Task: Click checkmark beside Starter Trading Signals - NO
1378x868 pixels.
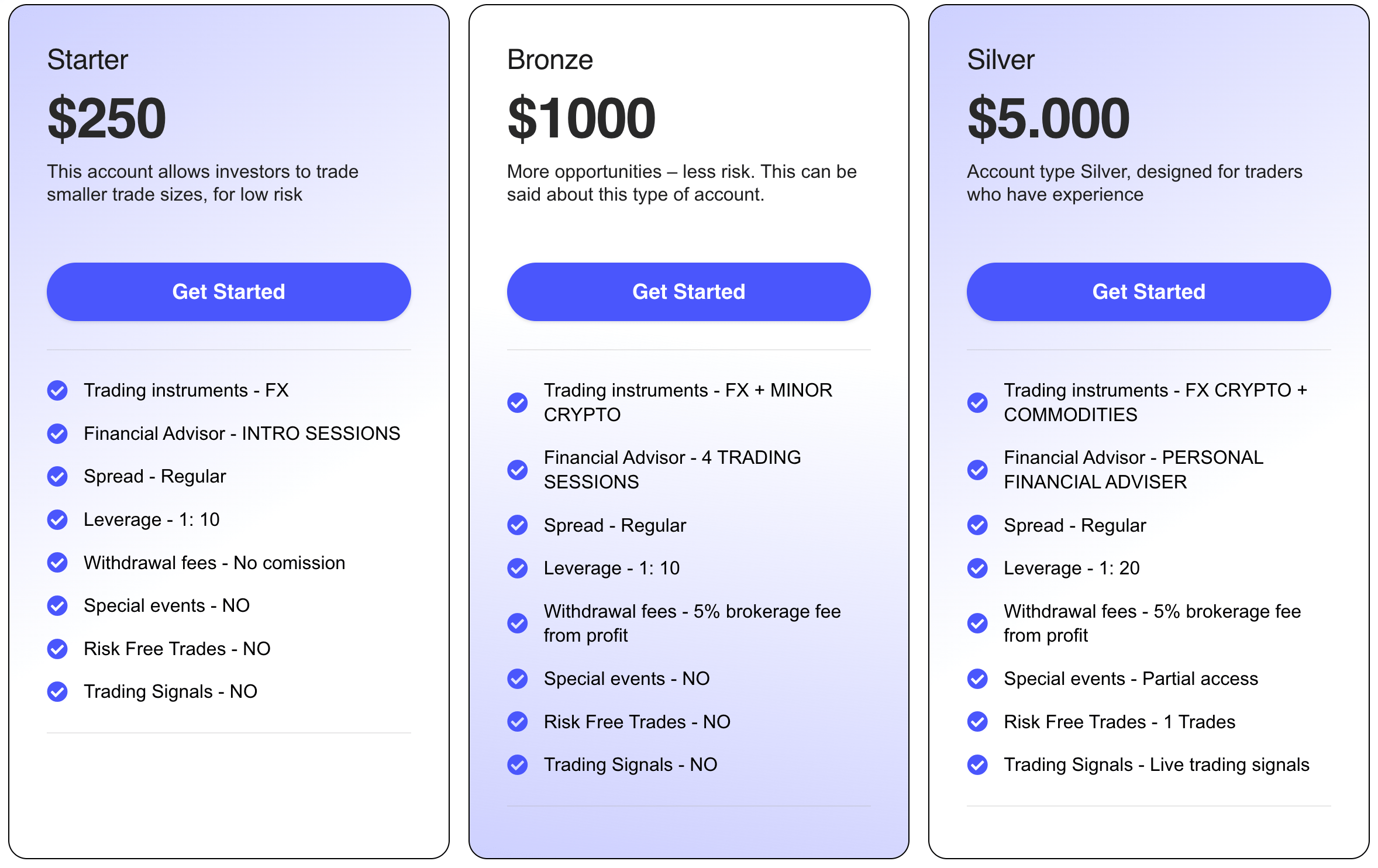Action: pos(57,691)
